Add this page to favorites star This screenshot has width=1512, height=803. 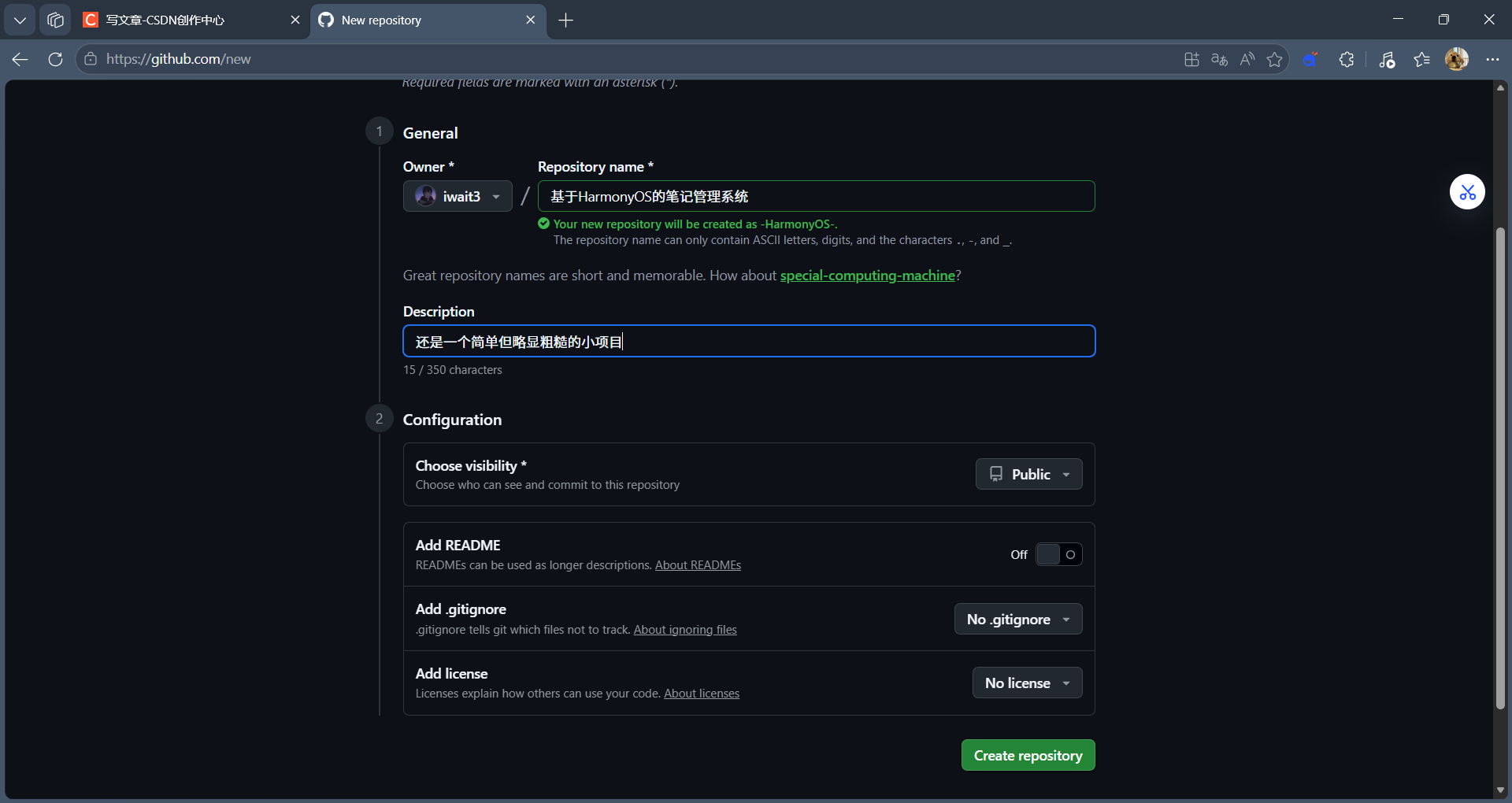tap(1274, 59)
